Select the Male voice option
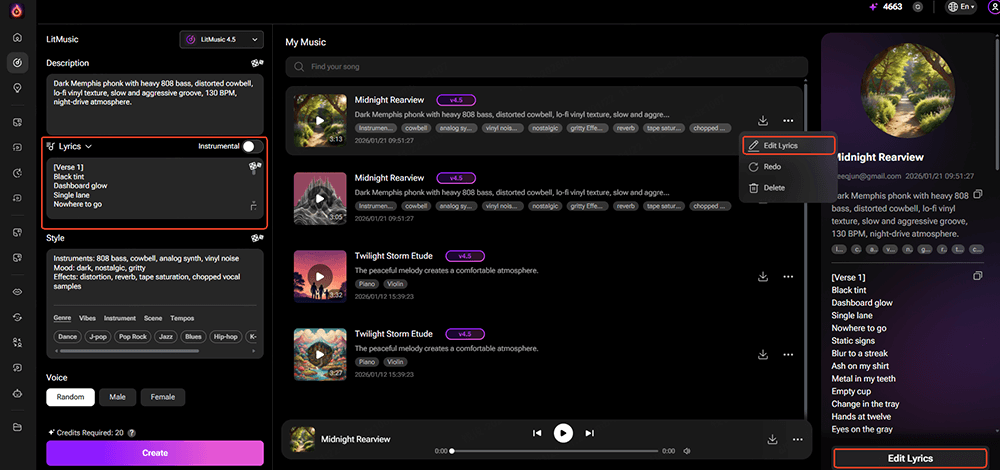The image size is (1000, 470). 117,397
